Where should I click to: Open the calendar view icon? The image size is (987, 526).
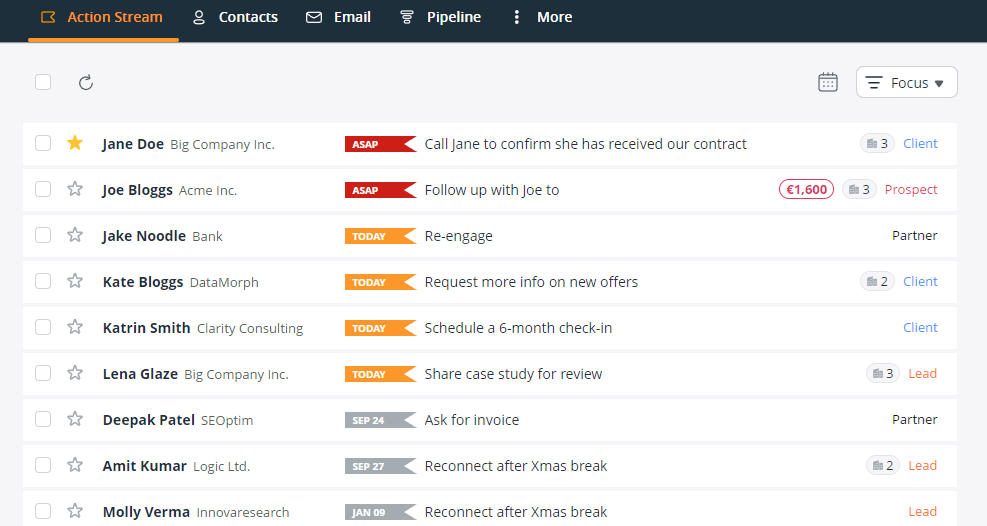(x=828, y=82)
